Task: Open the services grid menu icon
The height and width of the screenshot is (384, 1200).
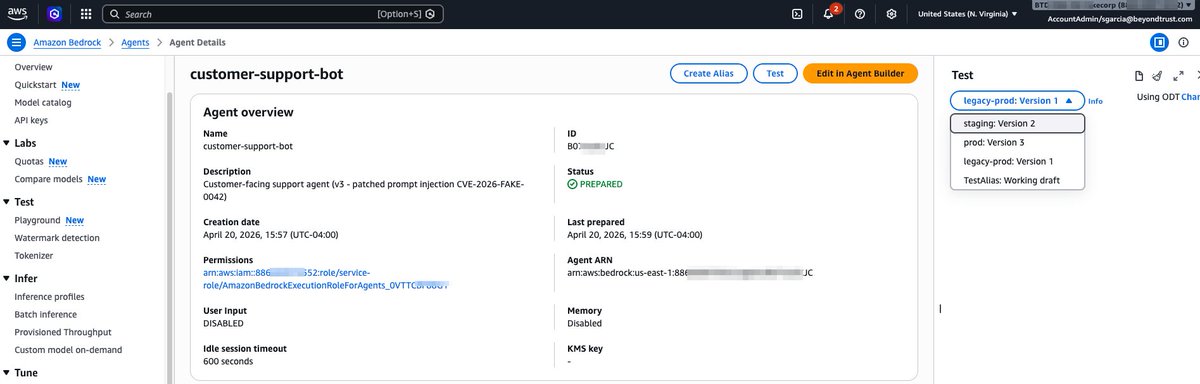Action: coord(86,15)
